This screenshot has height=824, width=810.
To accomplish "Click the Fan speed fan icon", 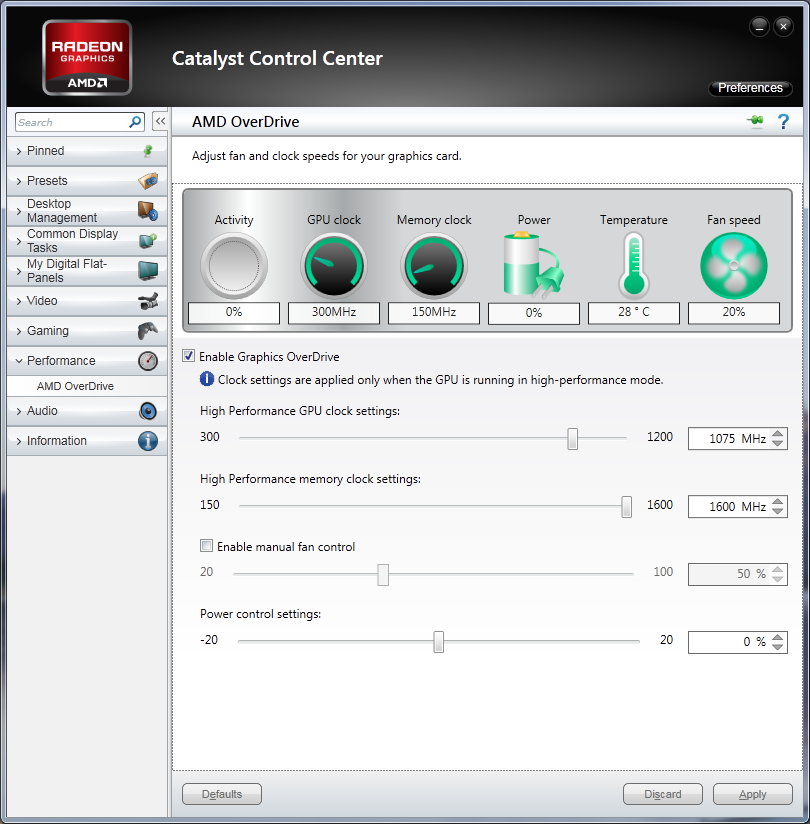I will click(x=734, y=266).
